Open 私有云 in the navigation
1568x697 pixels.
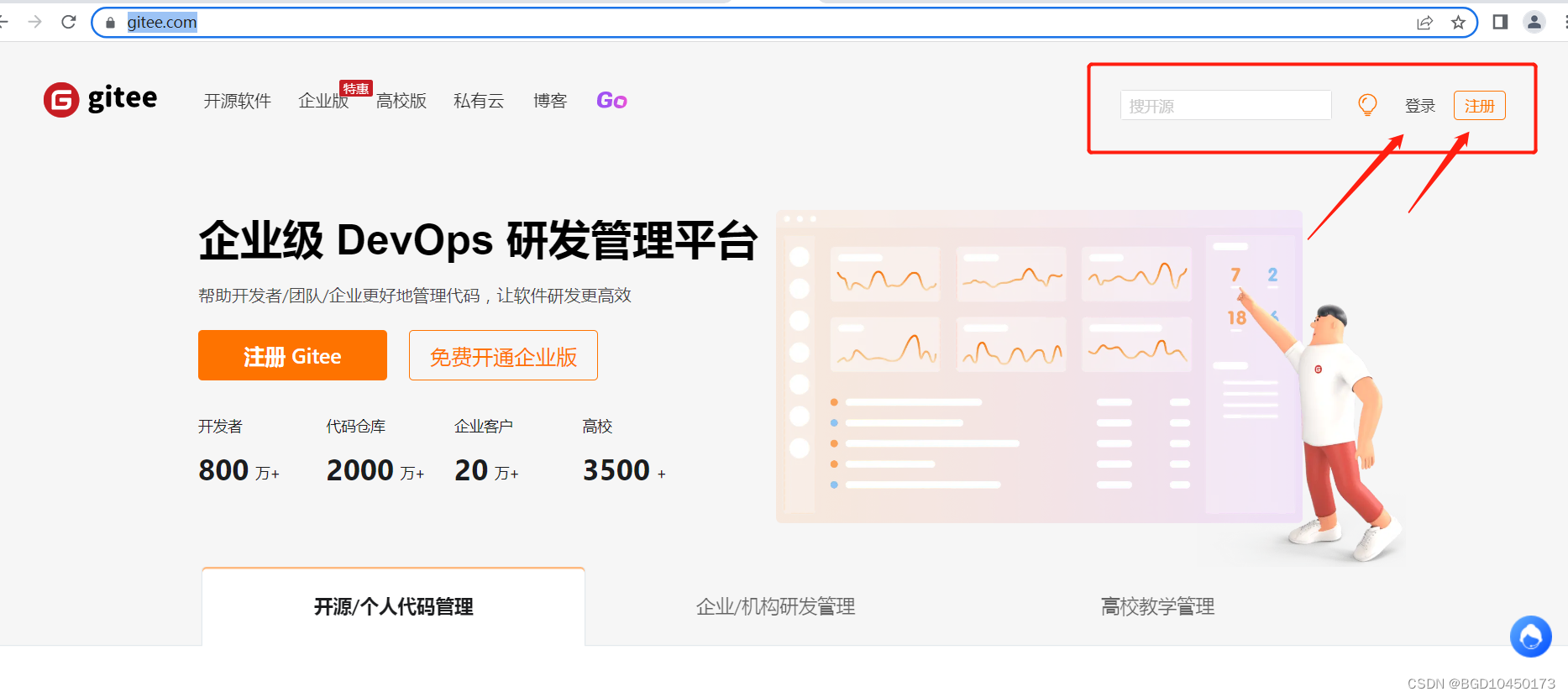pyautogui.click(x=479, y=101)
